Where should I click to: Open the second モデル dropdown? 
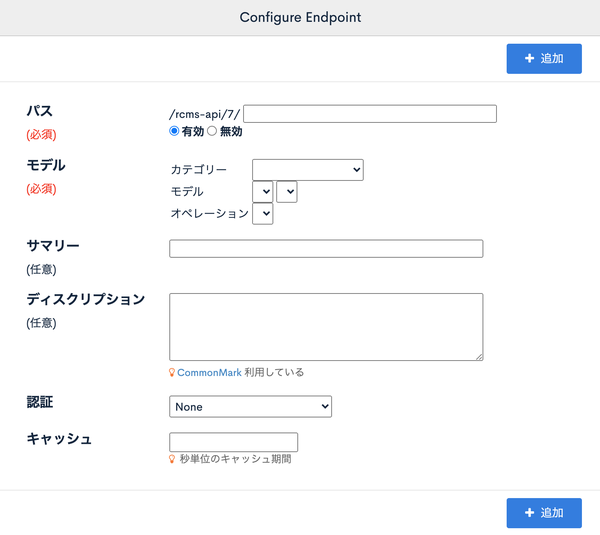coord(287,191)
